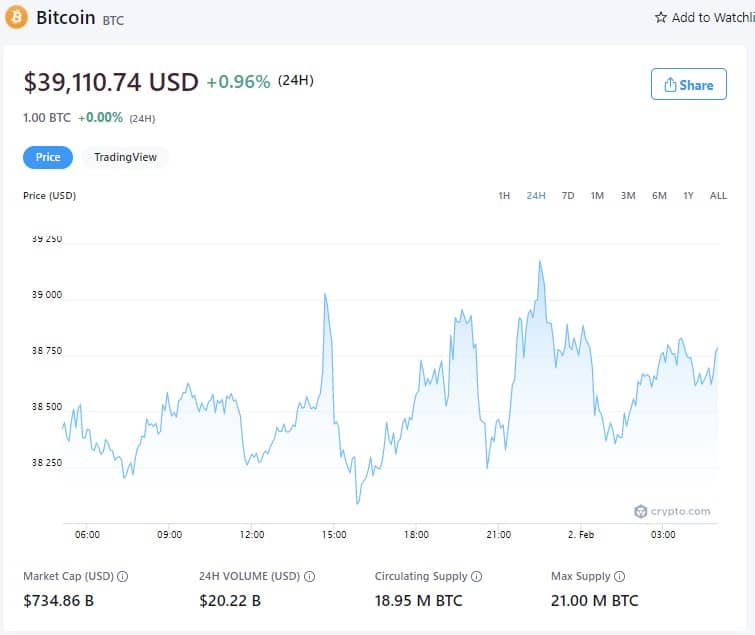Click the 06:00 time axis label

[87, 535]
